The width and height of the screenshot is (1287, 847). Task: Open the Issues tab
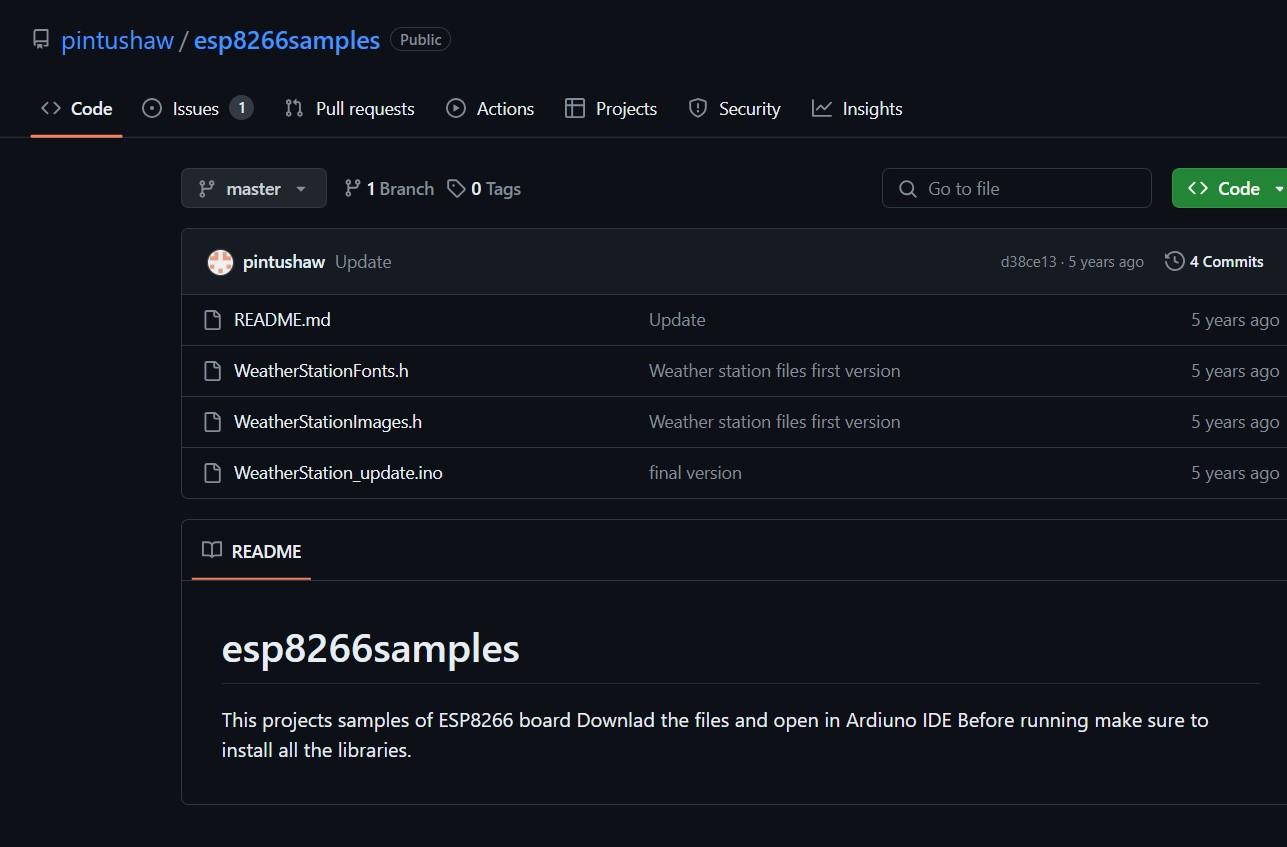coord(197,108)
